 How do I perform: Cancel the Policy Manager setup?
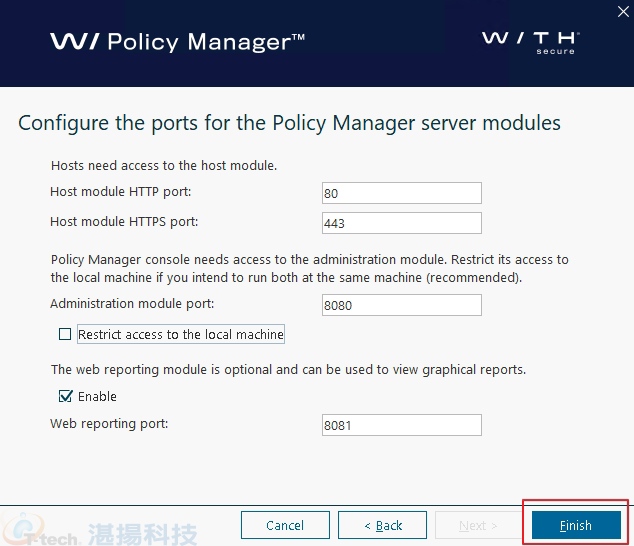285,525
